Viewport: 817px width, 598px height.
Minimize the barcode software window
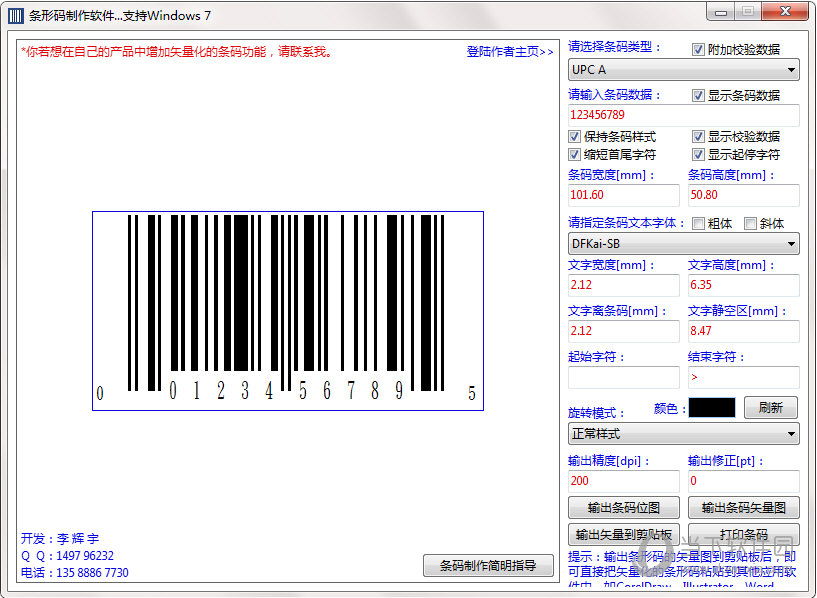coord(721,11)
